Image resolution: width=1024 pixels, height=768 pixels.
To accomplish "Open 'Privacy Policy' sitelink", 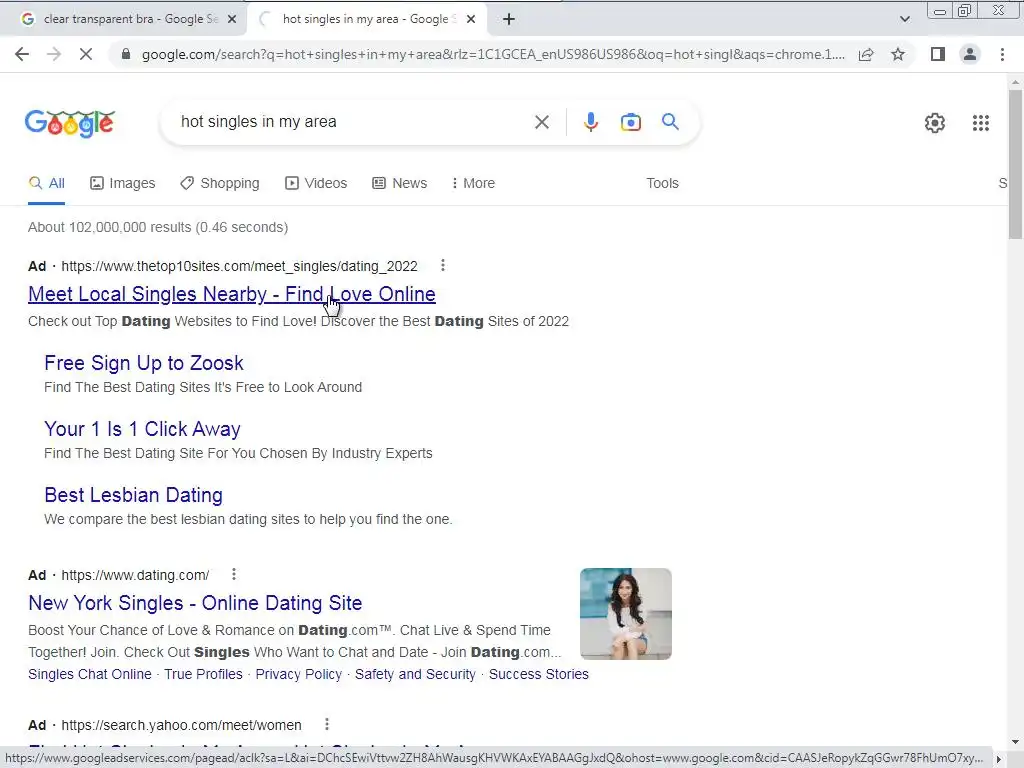I will 298,674.
